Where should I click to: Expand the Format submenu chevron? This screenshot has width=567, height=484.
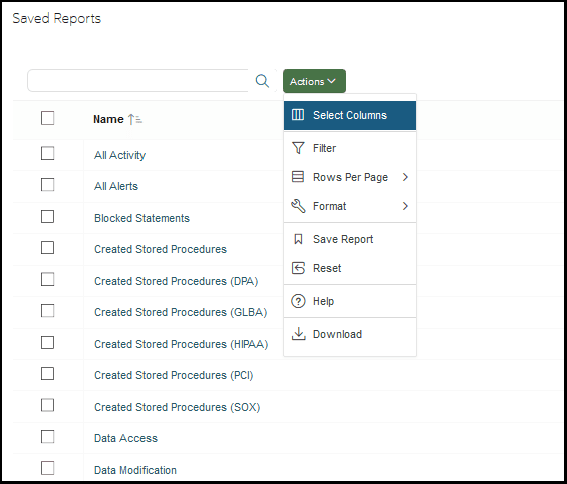point(405,206)
